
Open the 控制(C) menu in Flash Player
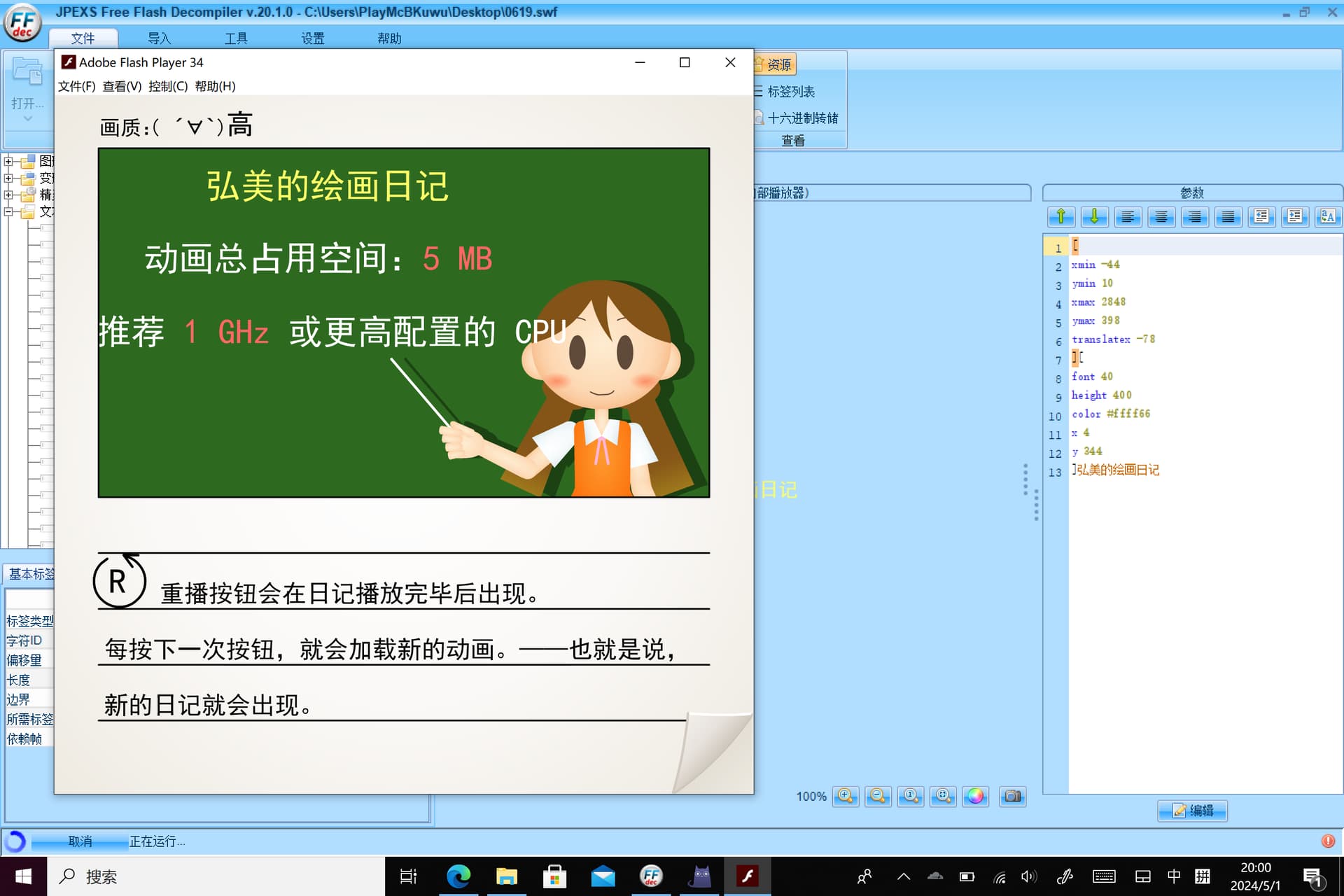click(x=168, y=86)
